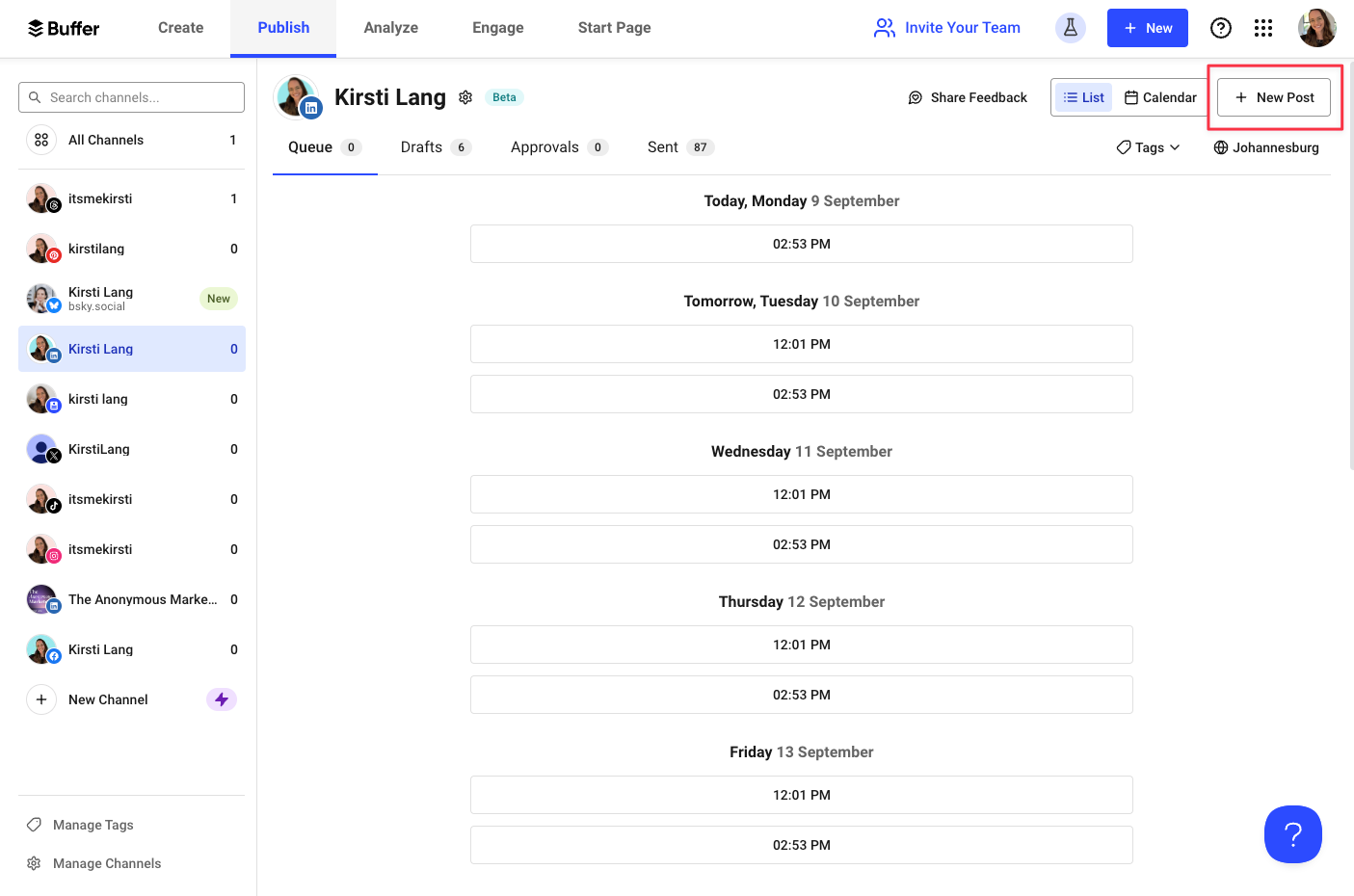Click the New badge on Bluesky channel
Image resolution: width=1354 pixels, height=896 pixels.
[219, 299]
